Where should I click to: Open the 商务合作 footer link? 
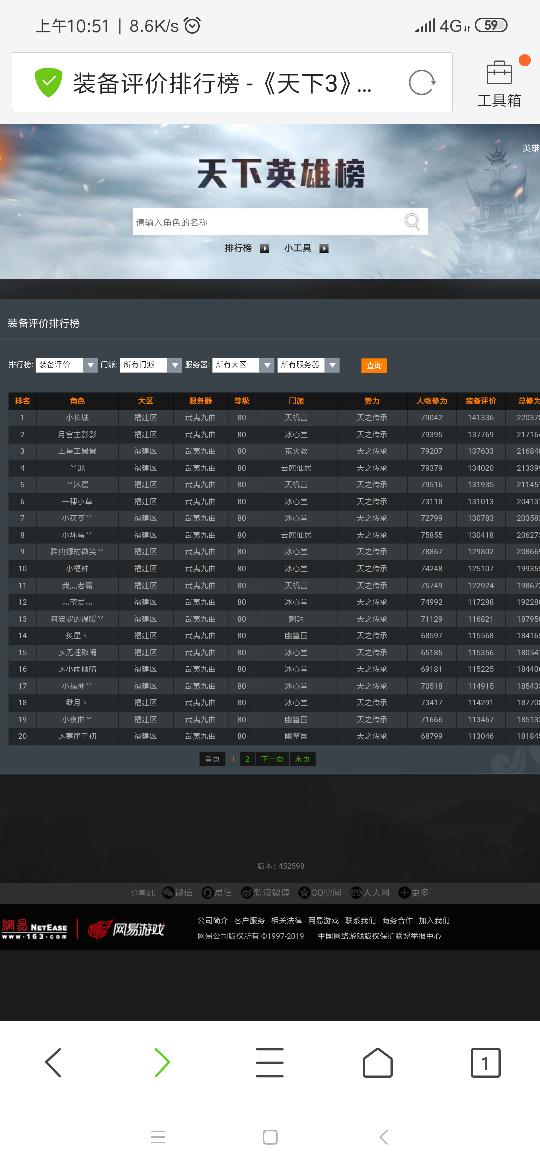click(397, 921)
